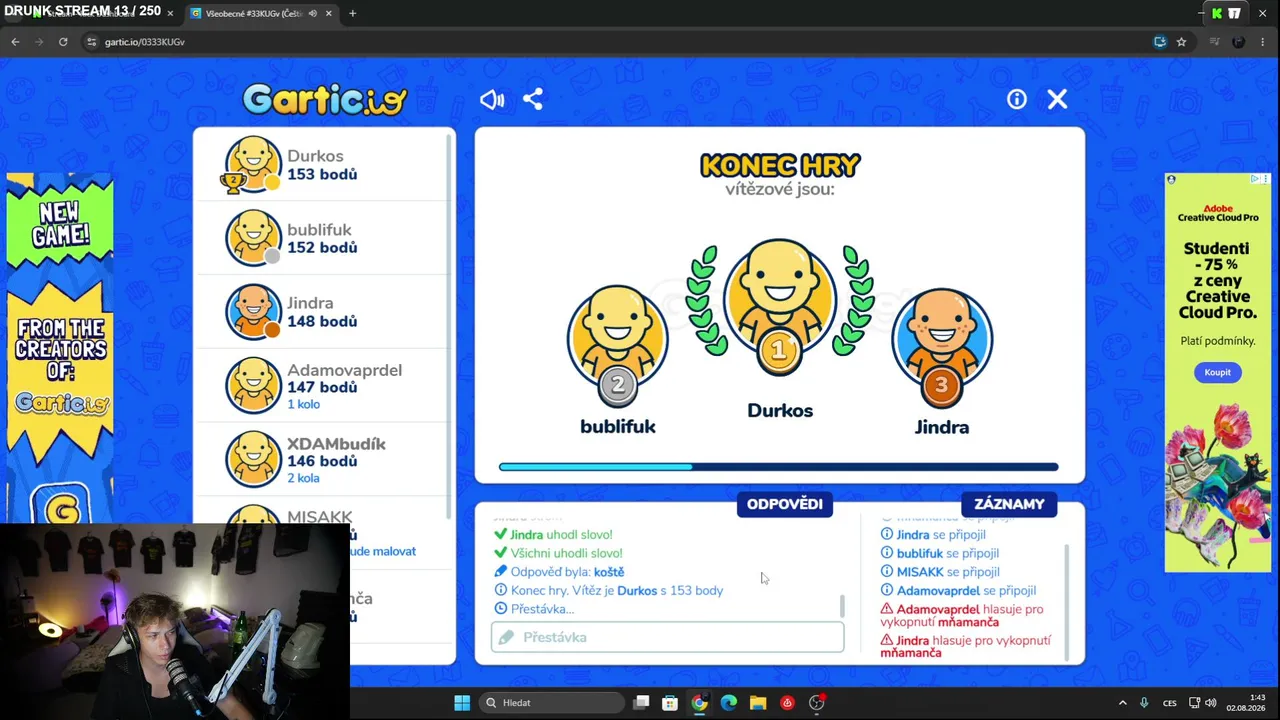This screenshot has height=720, width=1280.
Task: Leave the room with the X icon
Action: click(x=1057, y=99)
